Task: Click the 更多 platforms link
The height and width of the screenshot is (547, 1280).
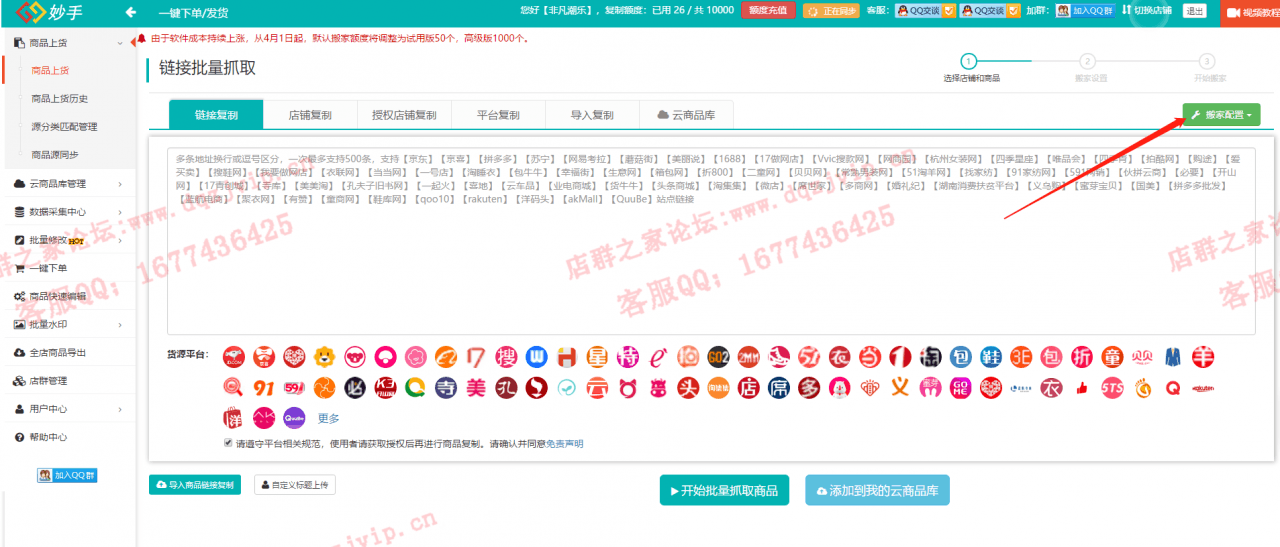Action: 329,419
